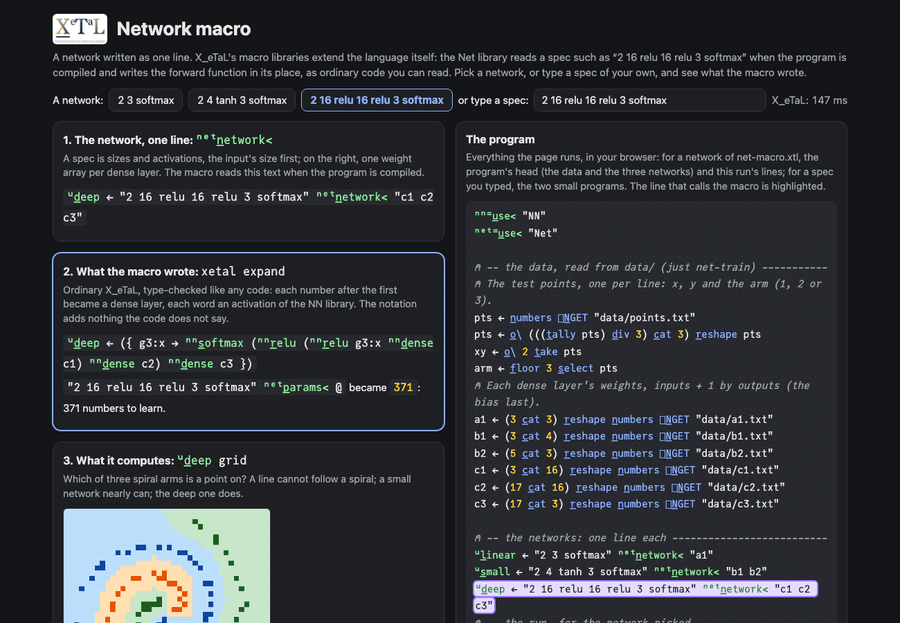This screenshot has width=900, height=623.
Task: Click the "Network macro" page heading
Action: pos(184,29)
